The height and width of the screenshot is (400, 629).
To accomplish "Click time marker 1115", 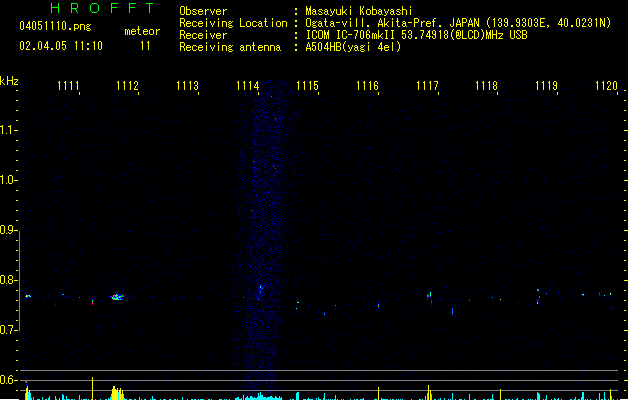I will 307,86.
